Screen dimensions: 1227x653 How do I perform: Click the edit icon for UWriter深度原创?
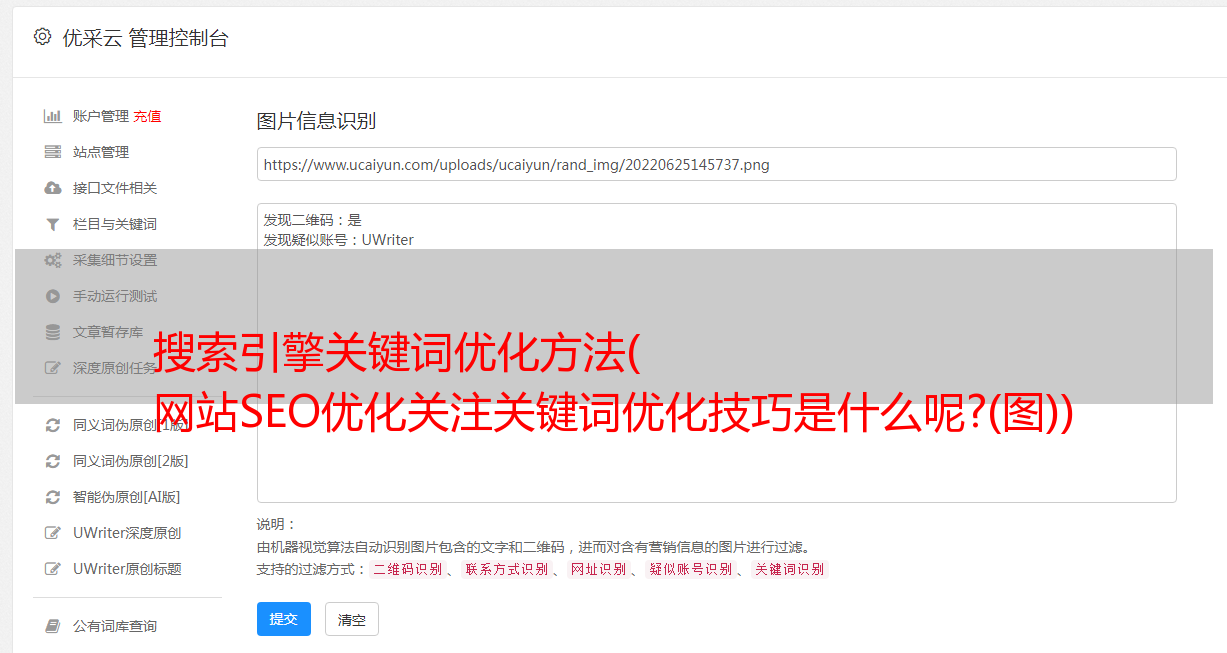tap(53, 533)
